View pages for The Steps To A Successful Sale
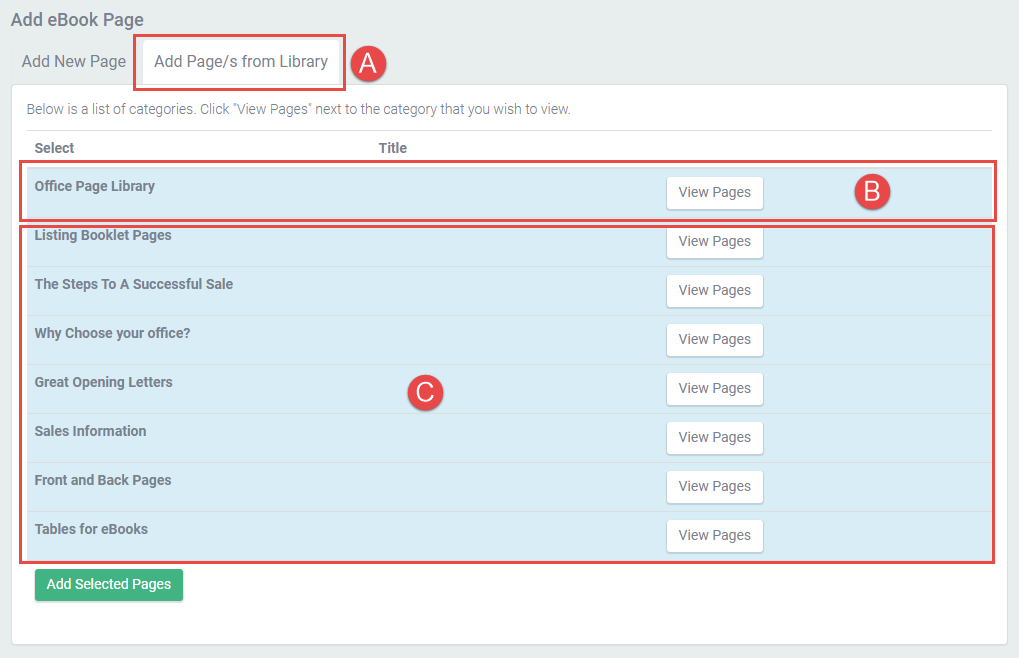 (x=714, y=291)
